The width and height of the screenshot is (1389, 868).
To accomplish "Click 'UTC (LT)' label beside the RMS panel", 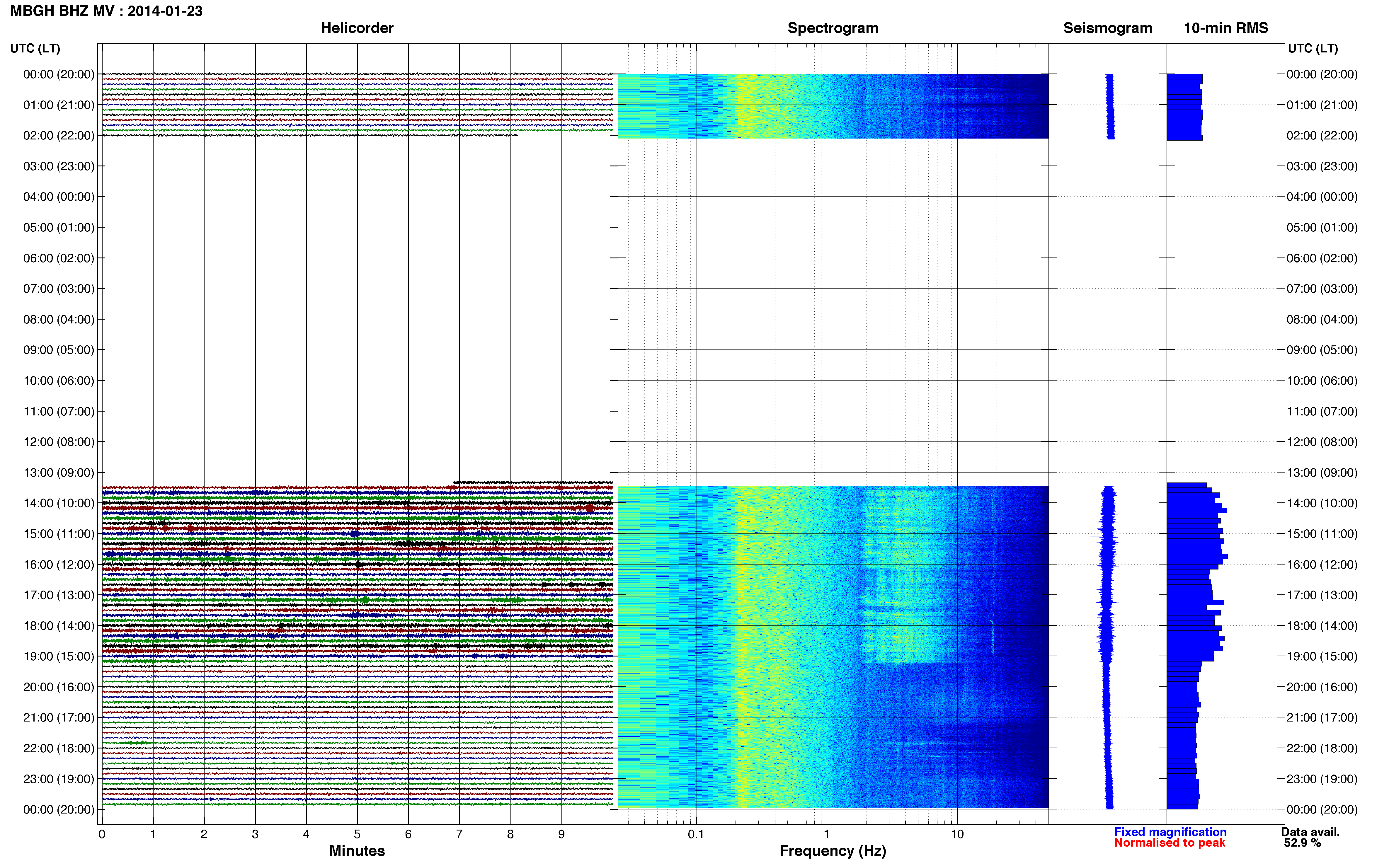I will coord(1313,48).
